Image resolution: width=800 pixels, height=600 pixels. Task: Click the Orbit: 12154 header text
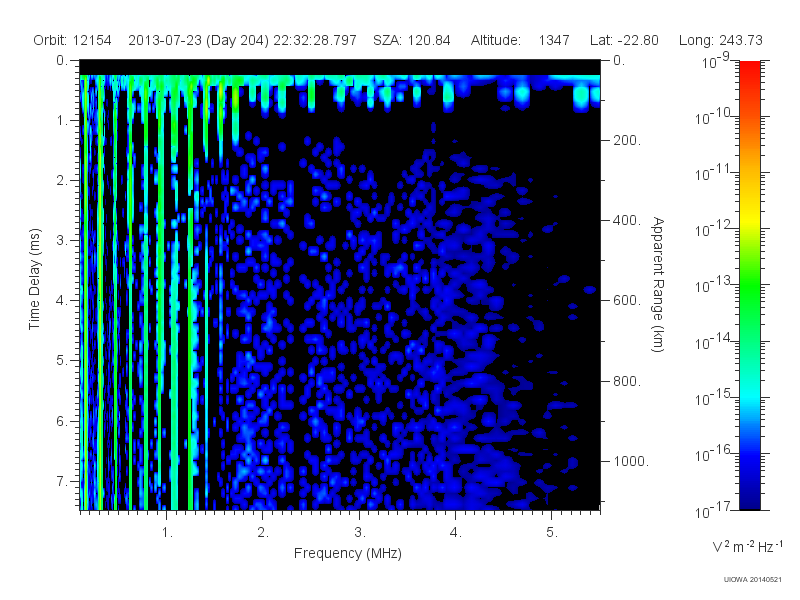coord(72,40)
